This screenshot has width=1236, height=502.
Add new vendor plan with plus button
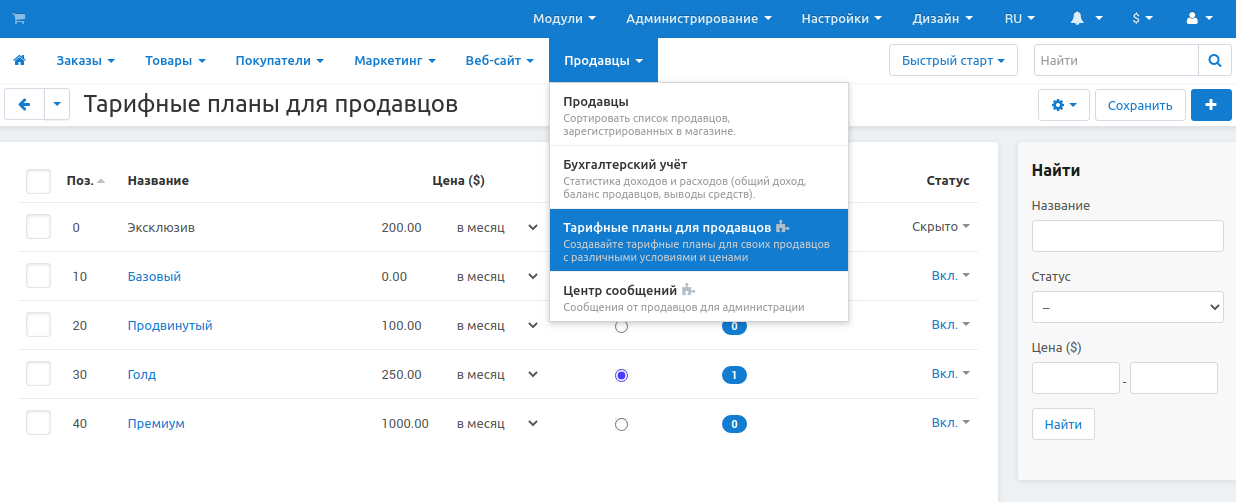[x=1211, y=105]
